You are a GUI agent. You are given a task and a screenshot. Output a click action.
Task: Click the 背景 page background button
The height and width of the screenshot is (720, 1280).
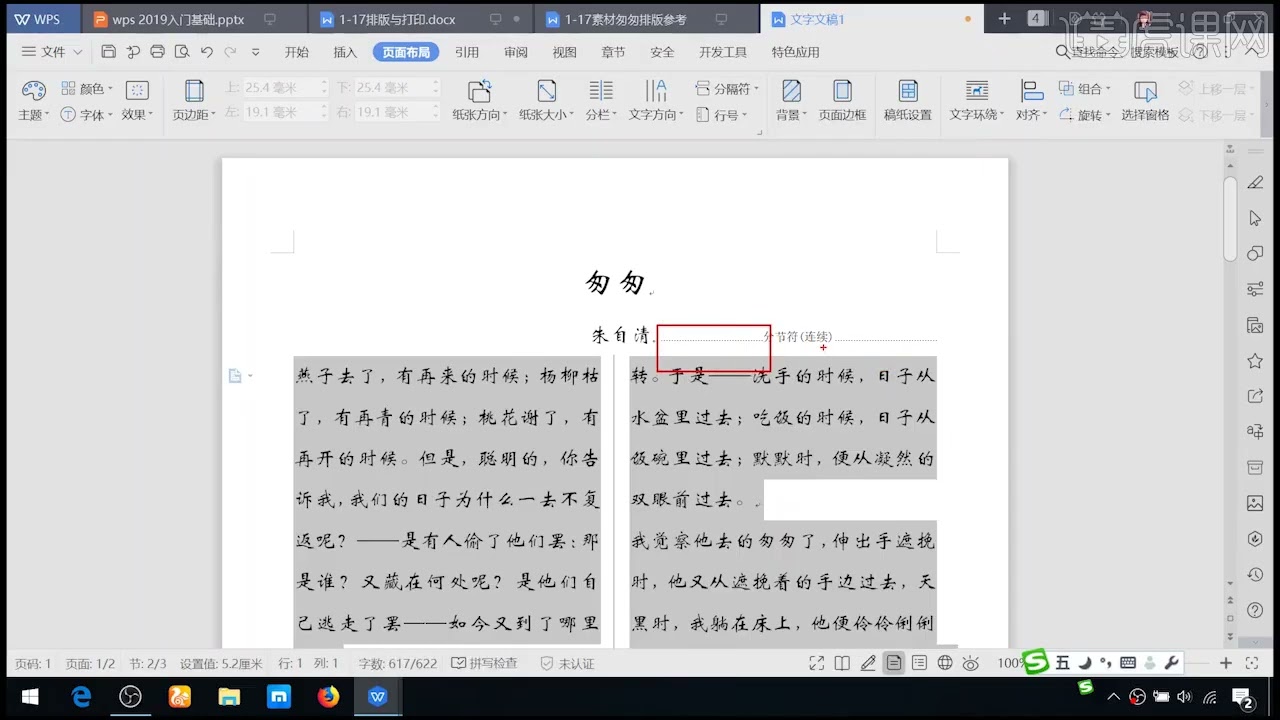[x=792, y=101]
